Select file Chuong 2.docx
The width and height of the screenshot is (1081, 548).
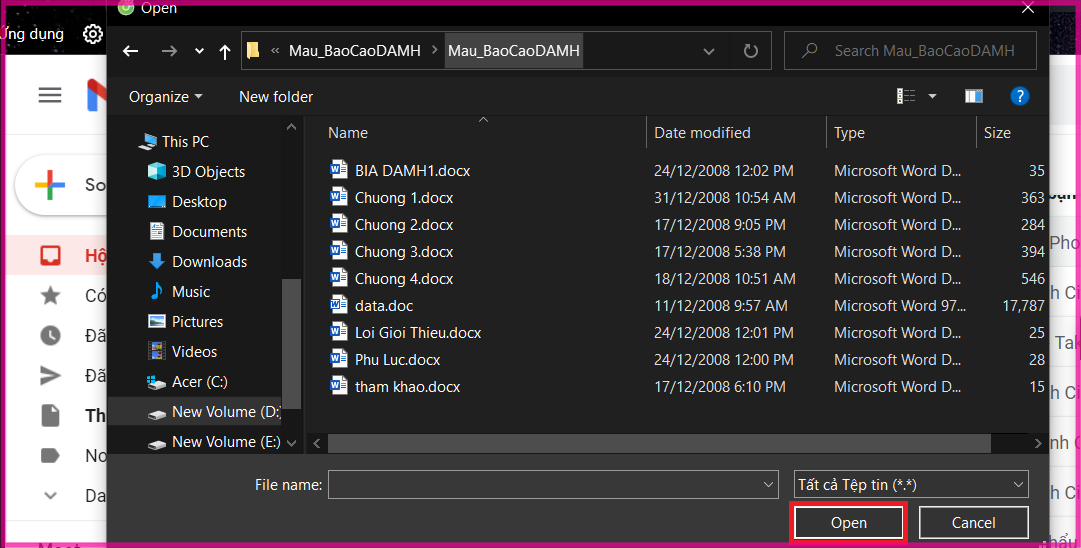point(404,225)
